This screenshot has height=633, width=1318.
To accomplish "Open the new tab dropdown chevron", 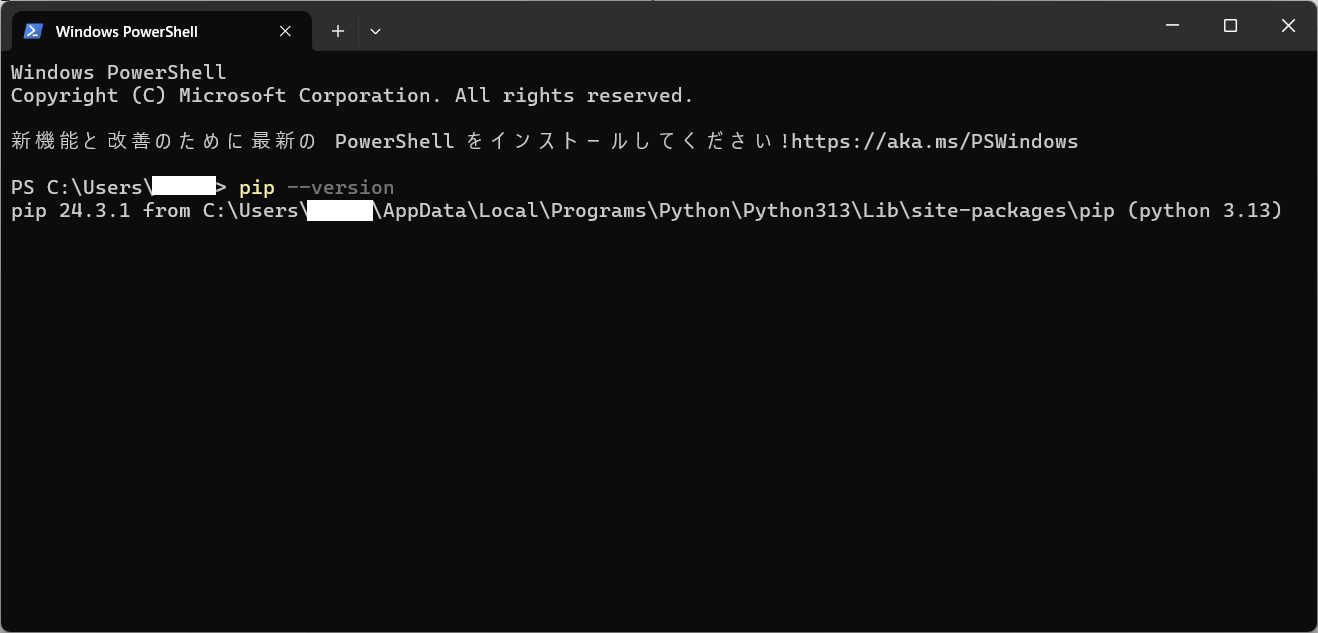I will pyautogui.click(x=375, y=31).
